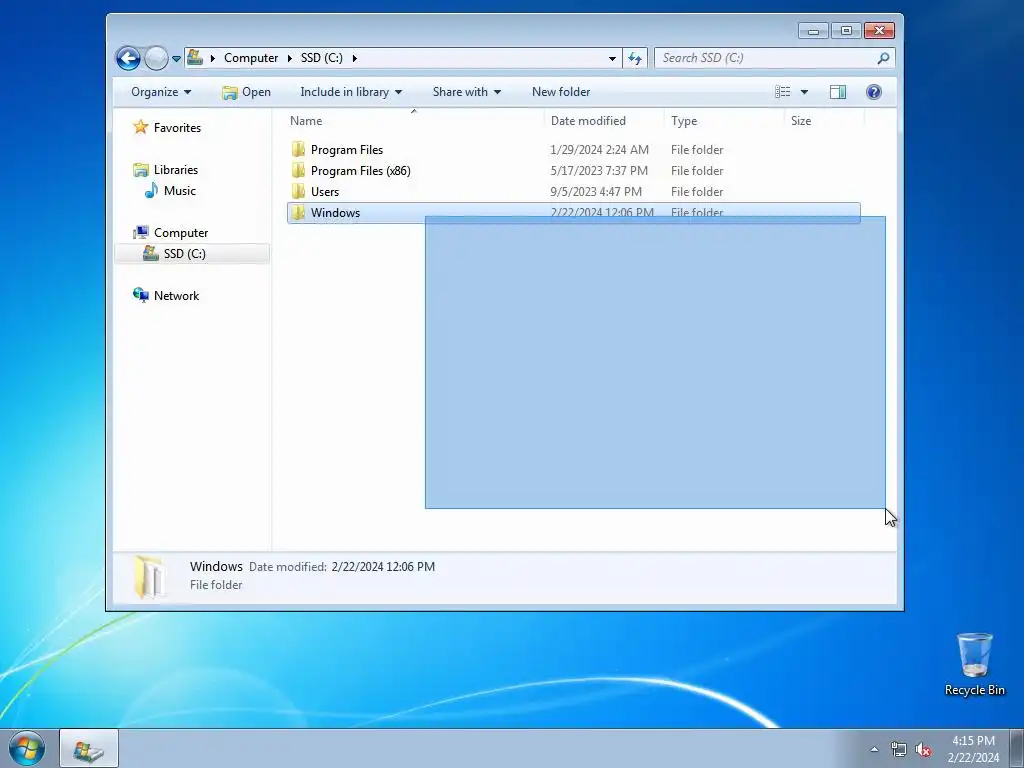The height and width of the screenshot is (768, 1024).
Task: Click the Back navigation arrow button
Action: [128, 58]
